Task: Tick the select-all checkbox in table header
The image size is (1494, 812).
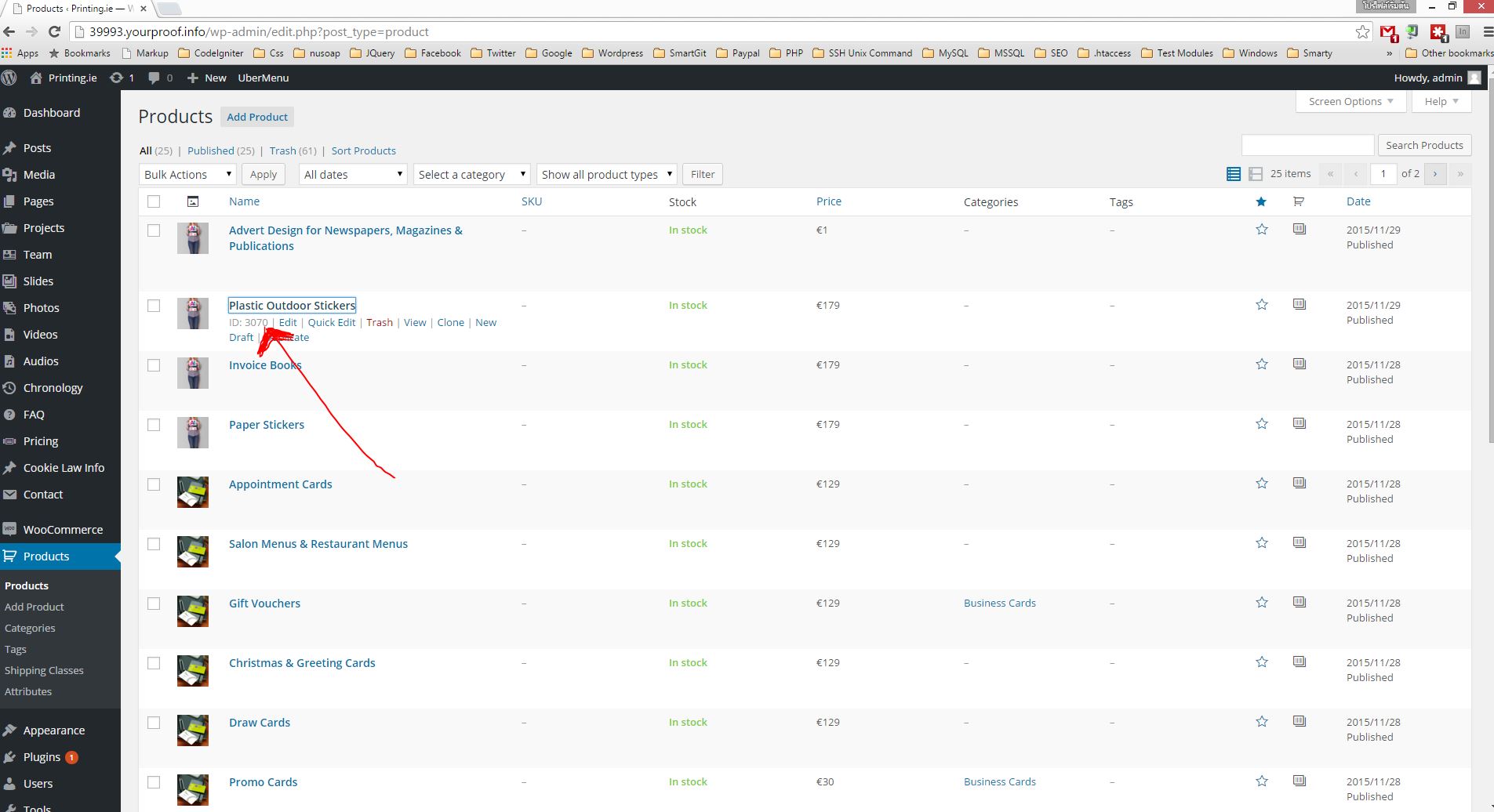Action: coord(154,201)
